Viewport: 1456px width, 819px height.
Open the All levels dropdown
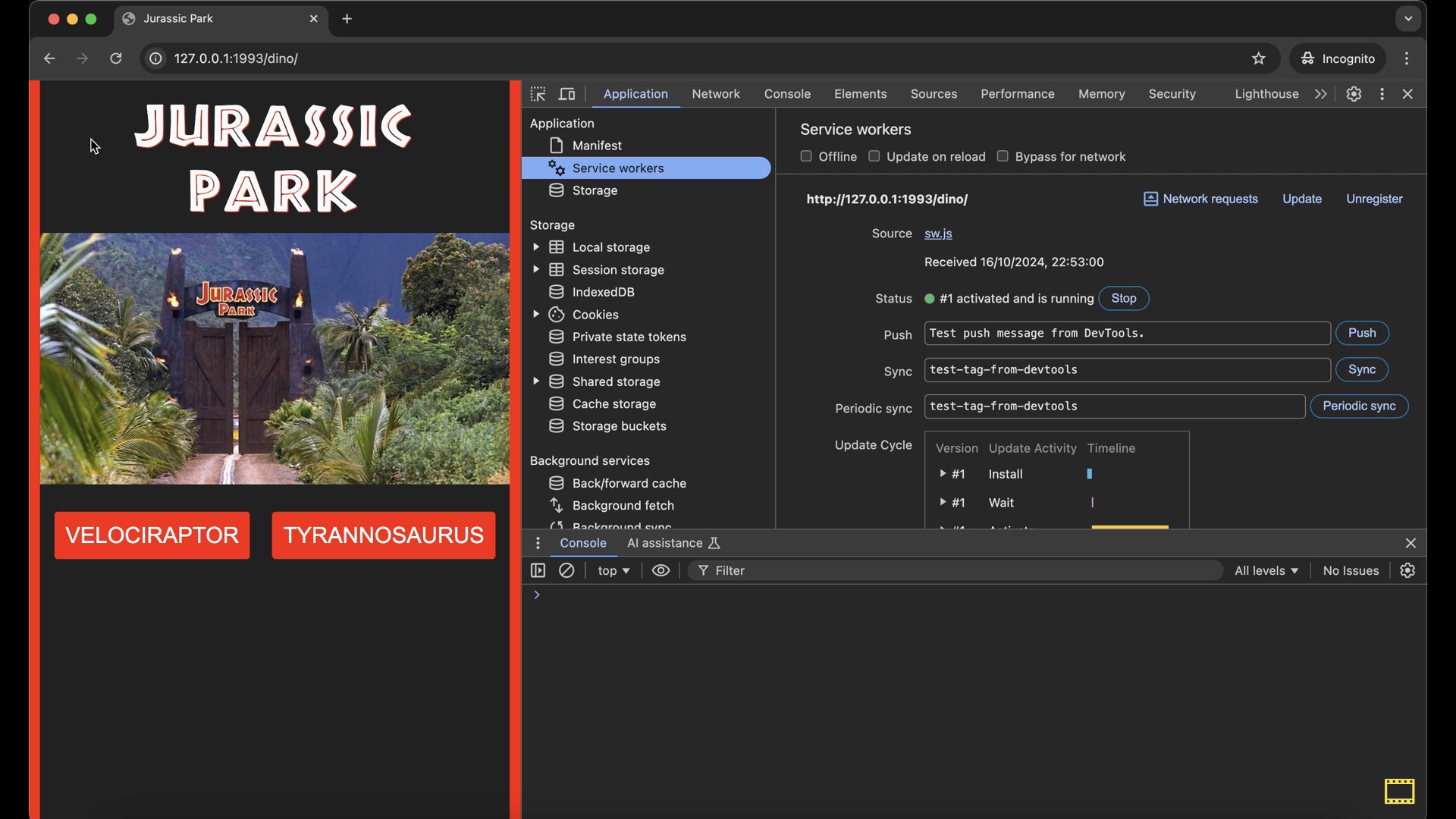tap(1266, 570)
